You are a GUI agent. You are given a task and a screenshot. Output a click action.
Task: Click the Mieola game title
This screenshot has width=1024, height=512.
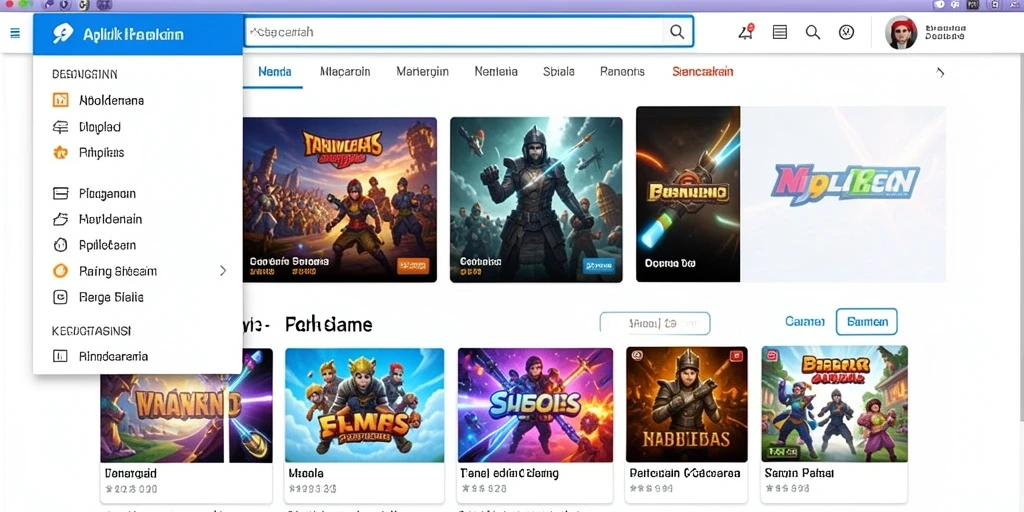306,473
